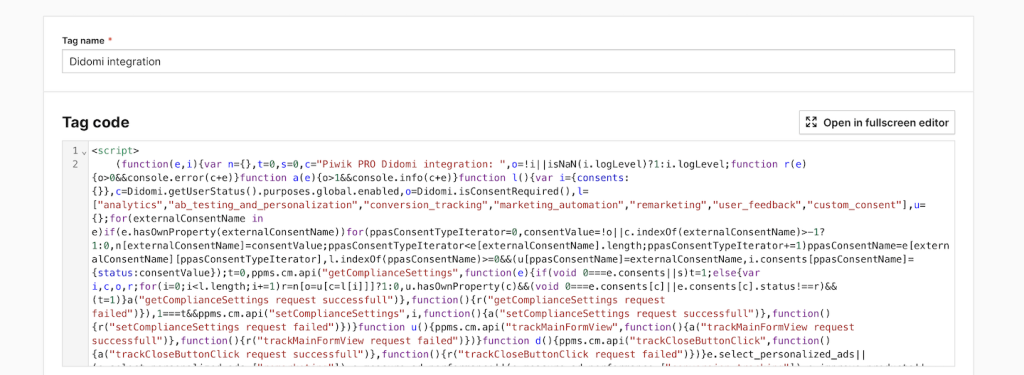Click "conversion_tracking" string in code
This screenshot has width=1024, height=375.
[x=425, y=205]
